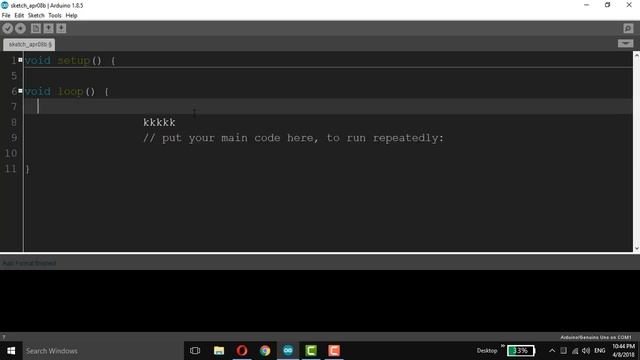This screenshot has width=640, height=360.
Task: Open the tab options dropdown arrow
Action: [x=625, y=43]
